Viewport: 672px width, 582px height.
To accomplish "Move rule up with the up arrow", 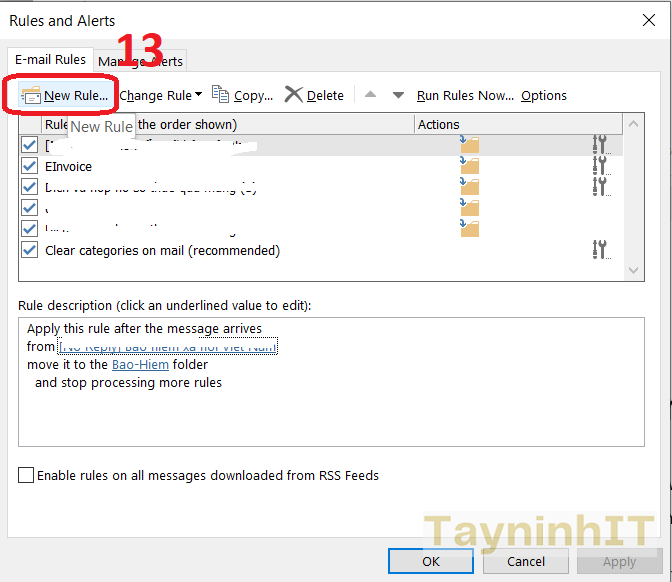I will [x=370, y=95].
